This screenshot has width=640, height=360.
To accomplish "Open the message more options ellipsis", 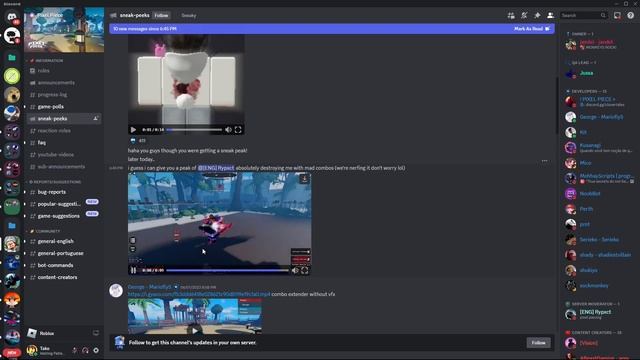I will tap(544, 161).
